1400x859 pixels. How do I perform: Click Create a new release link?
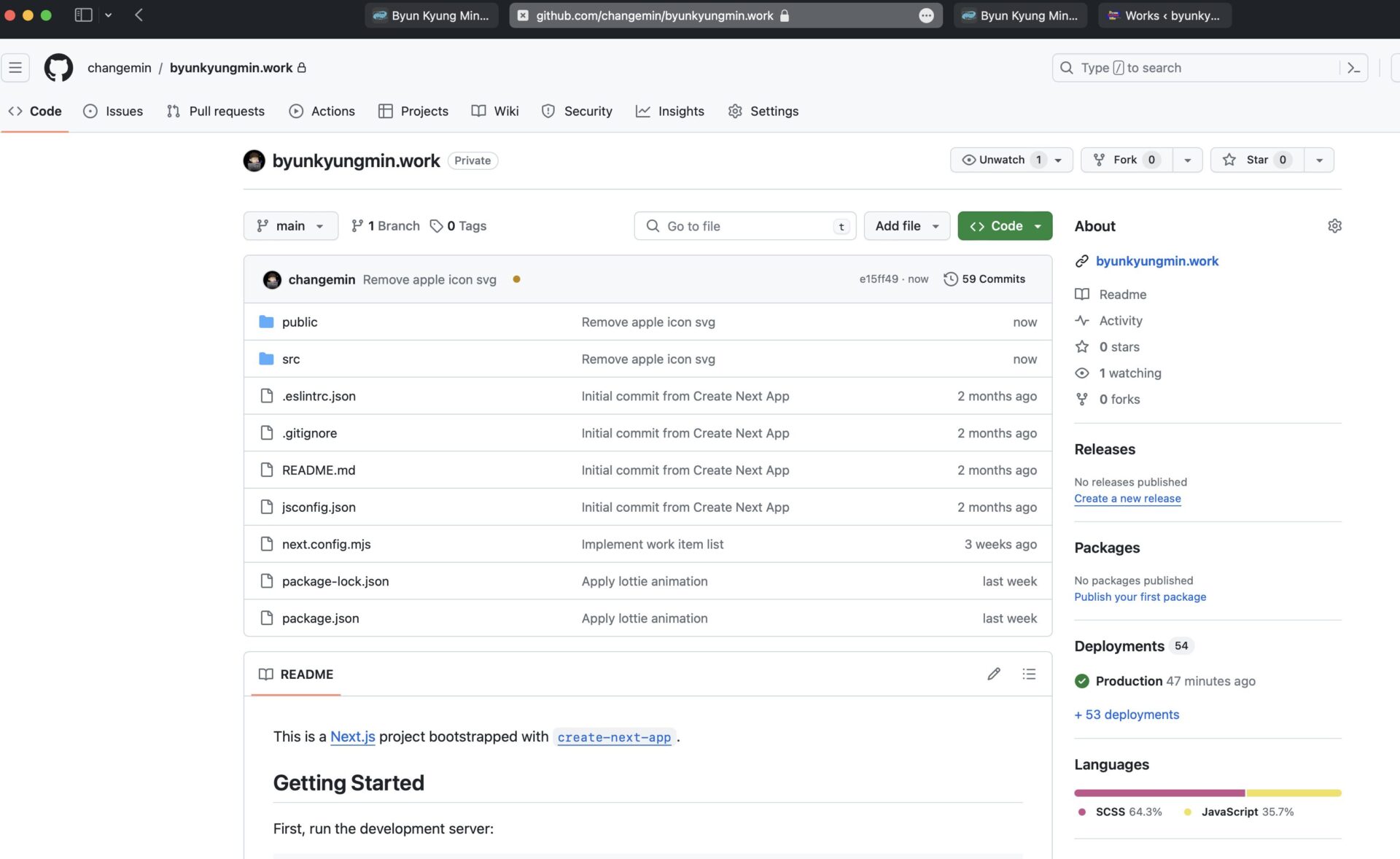click(1127, 499)
